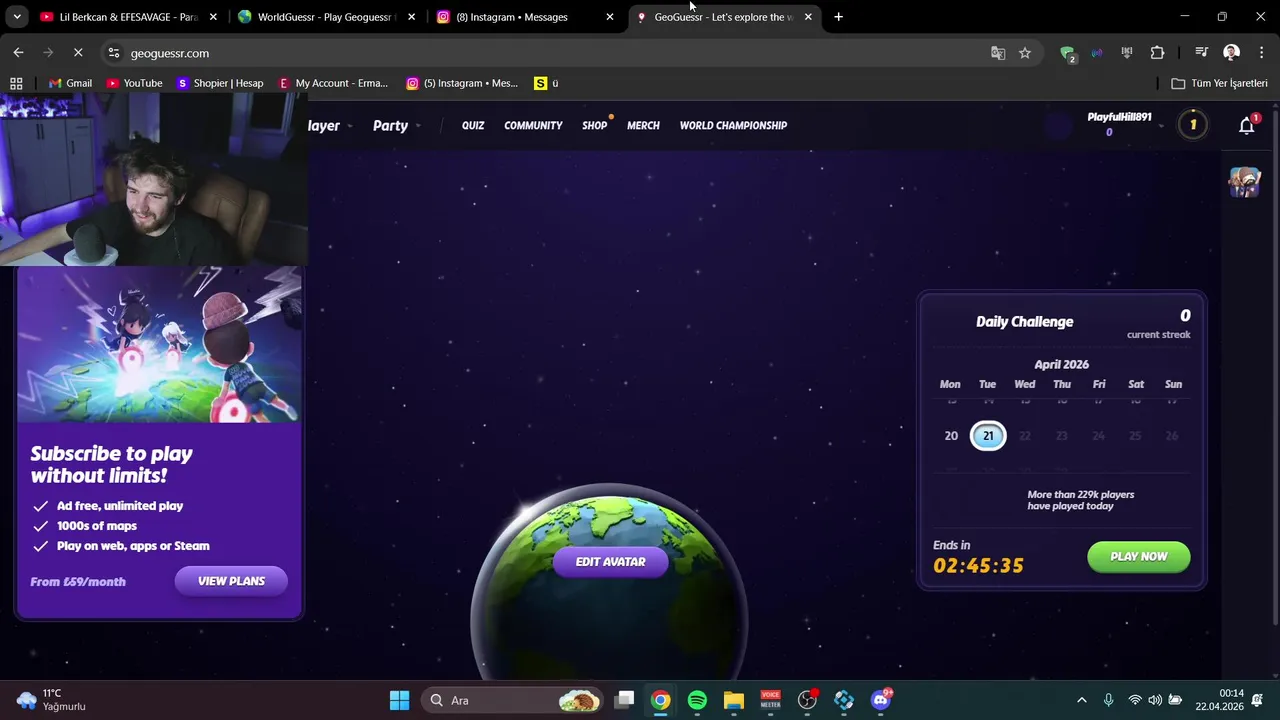The height and width of the screenshot is (720, 1280).
Task: Open the SHOP menu item
Action: (x=595, y=125)
